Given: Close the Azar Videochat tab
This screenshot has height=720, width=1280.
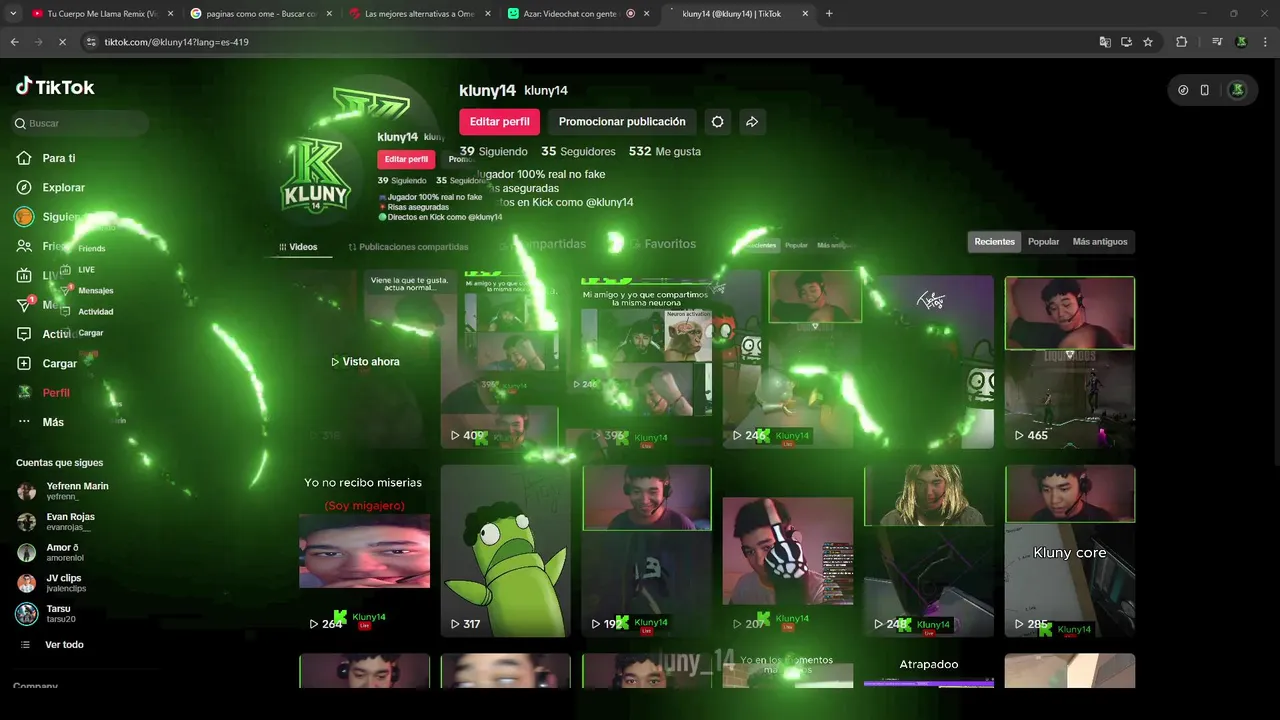Looking at the screenshot, I should pos(647,14).
